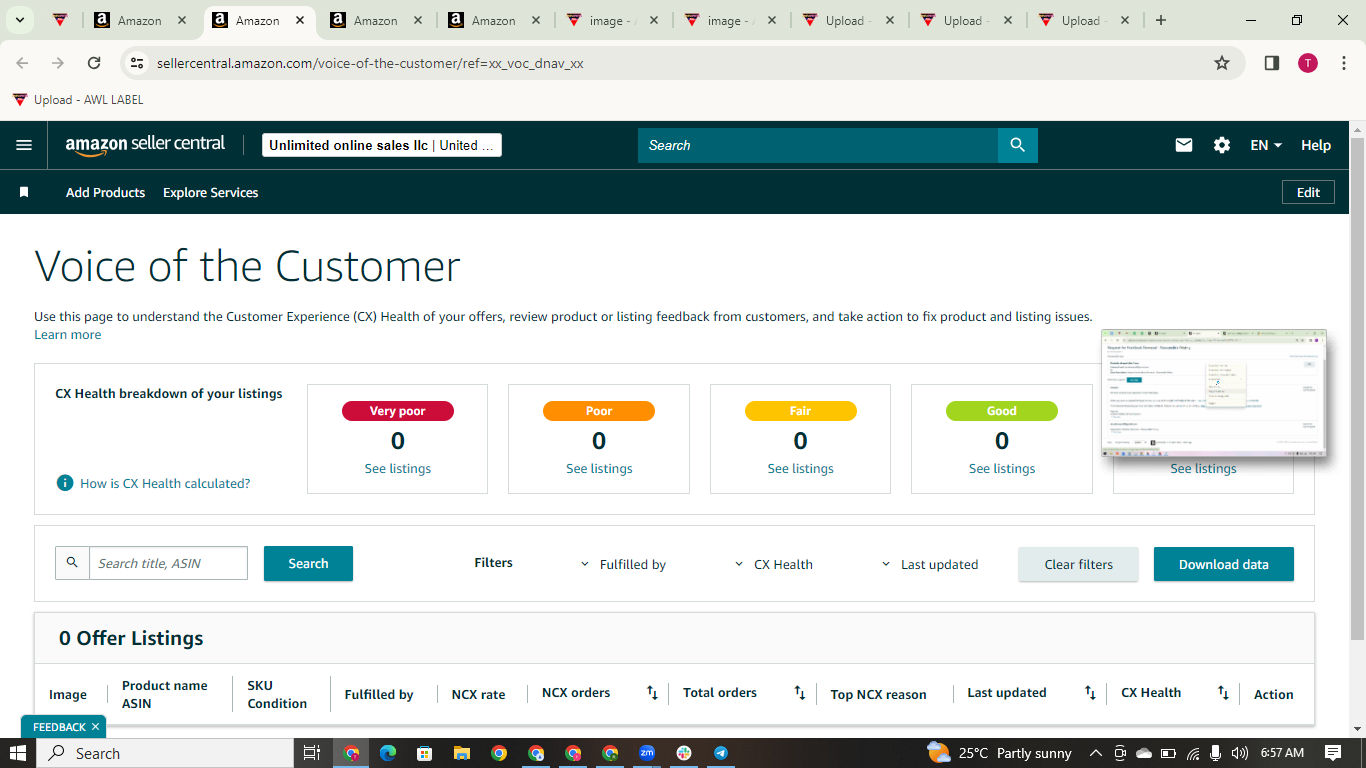Click the magnifier button beside top Search bar
The height and width of the screenshot is (768, 1366).
[1018, 145]
